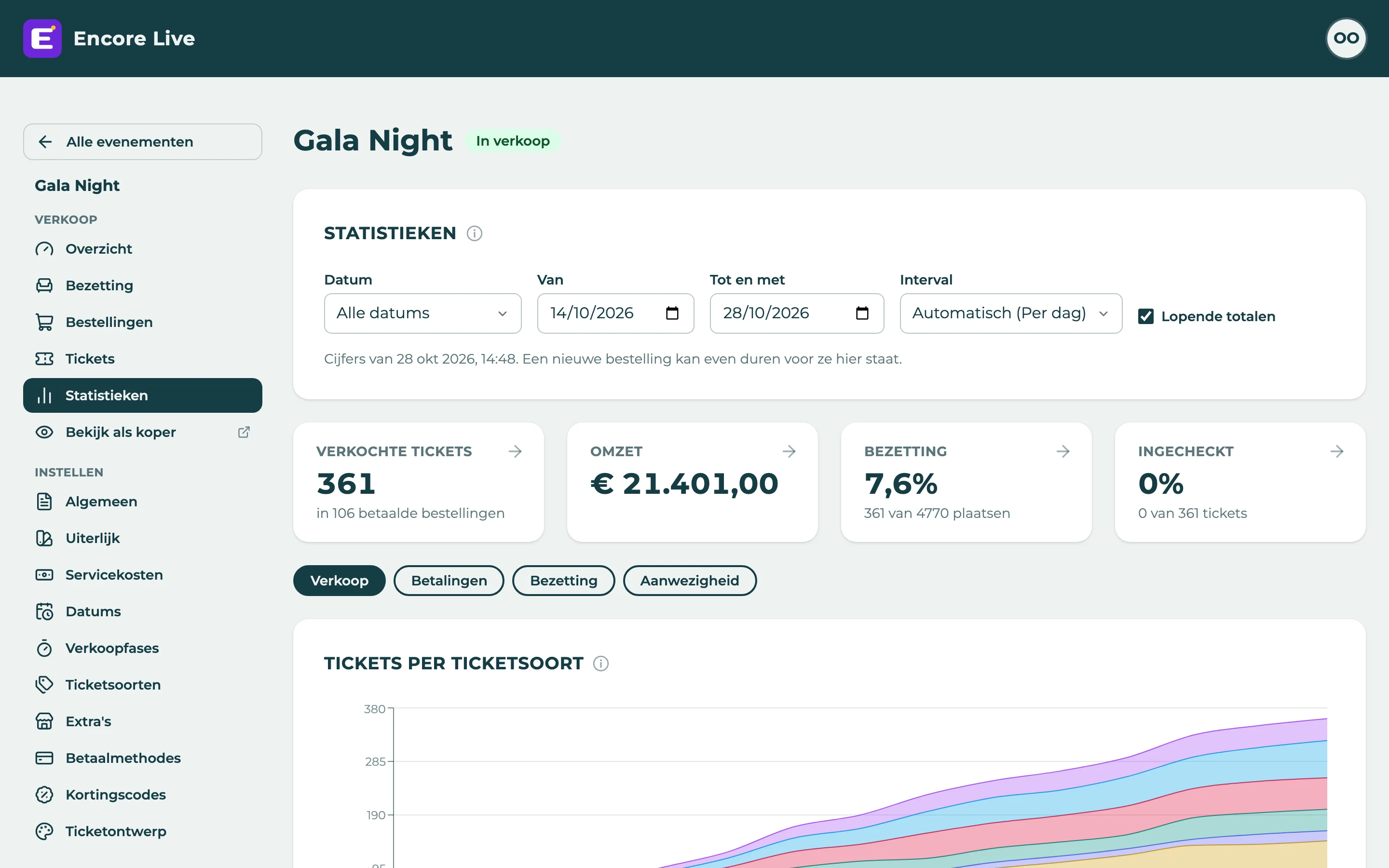Open the user avatar menu
This screenshot has height=868, width=1389.
pyautogui.click(x=1346, y=39)
